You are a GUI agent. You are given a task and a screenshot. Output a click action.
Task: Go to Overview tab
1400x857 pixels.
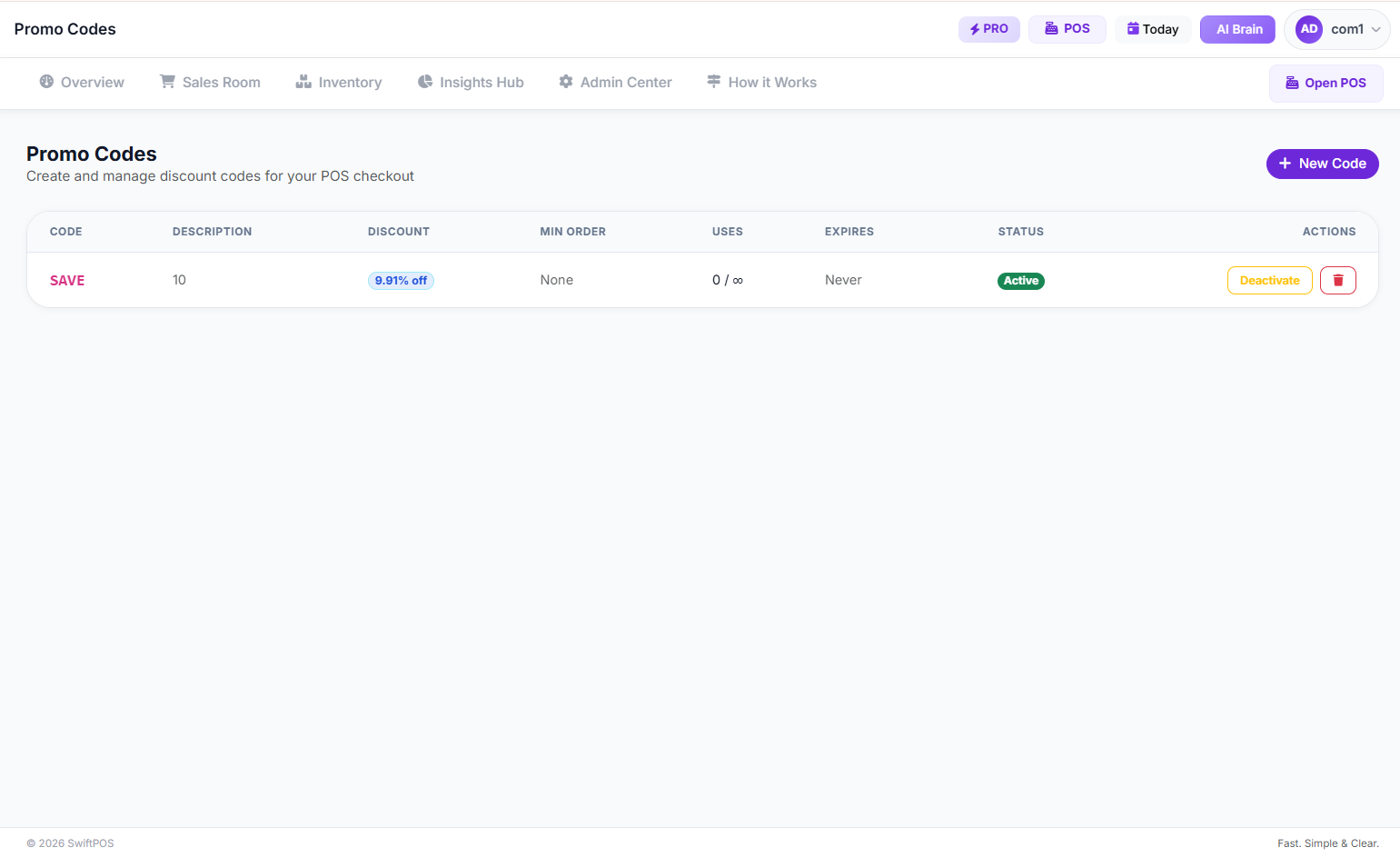pos(82,82)
